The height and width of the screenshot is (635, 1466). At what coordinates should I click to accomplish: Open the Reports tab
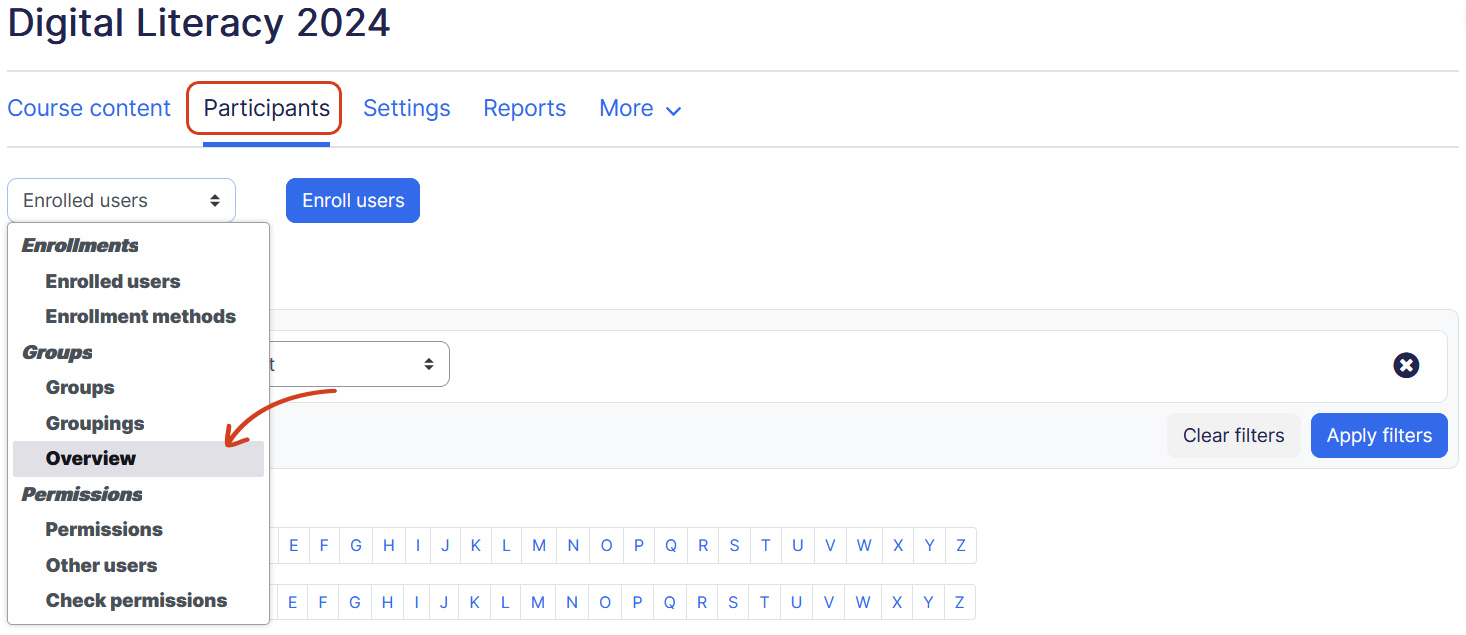click(524, 108)
